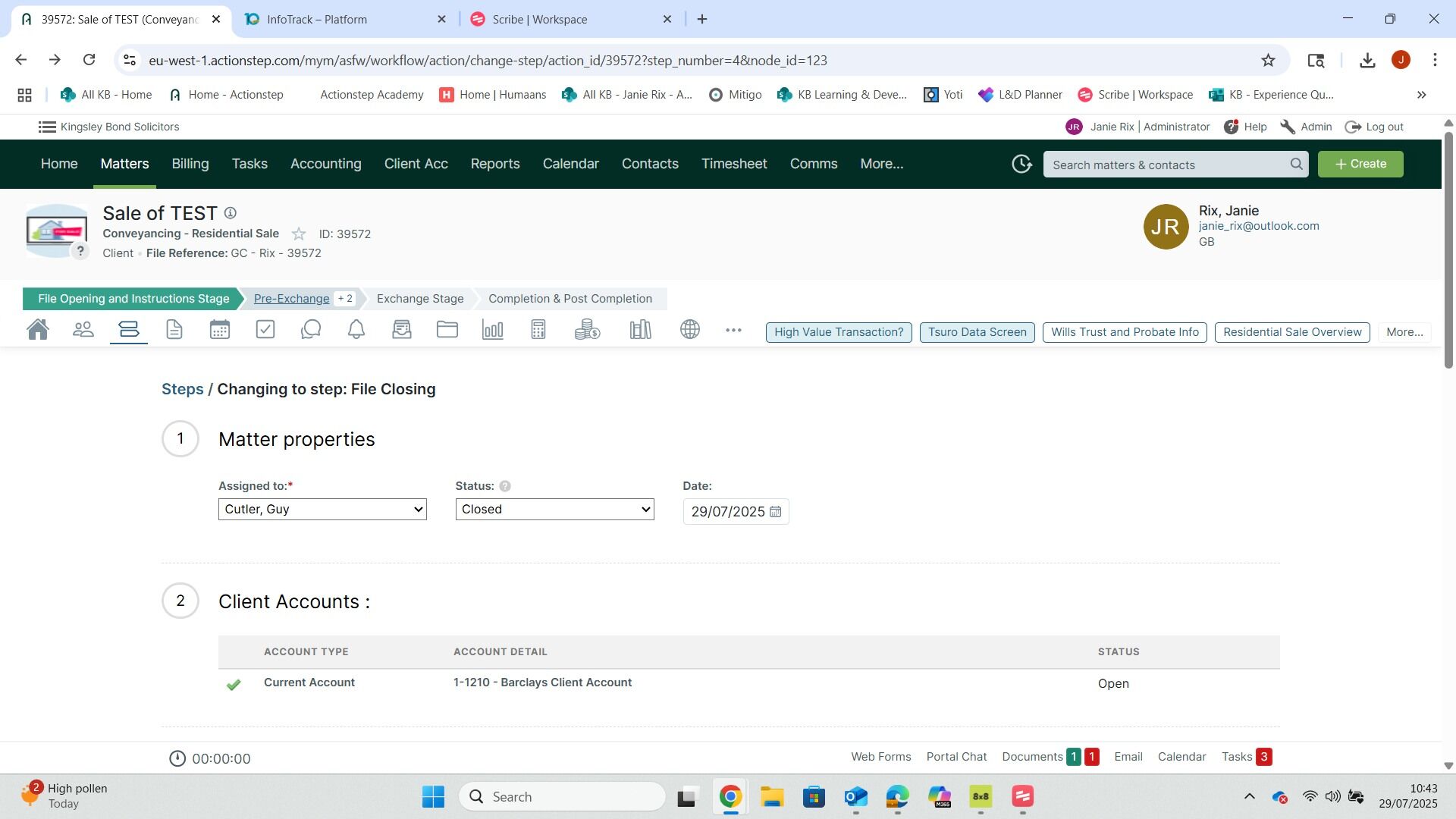Toggle favorite star next to Residential Sale
Screen dimensions: 1456x819
point(299,234)
